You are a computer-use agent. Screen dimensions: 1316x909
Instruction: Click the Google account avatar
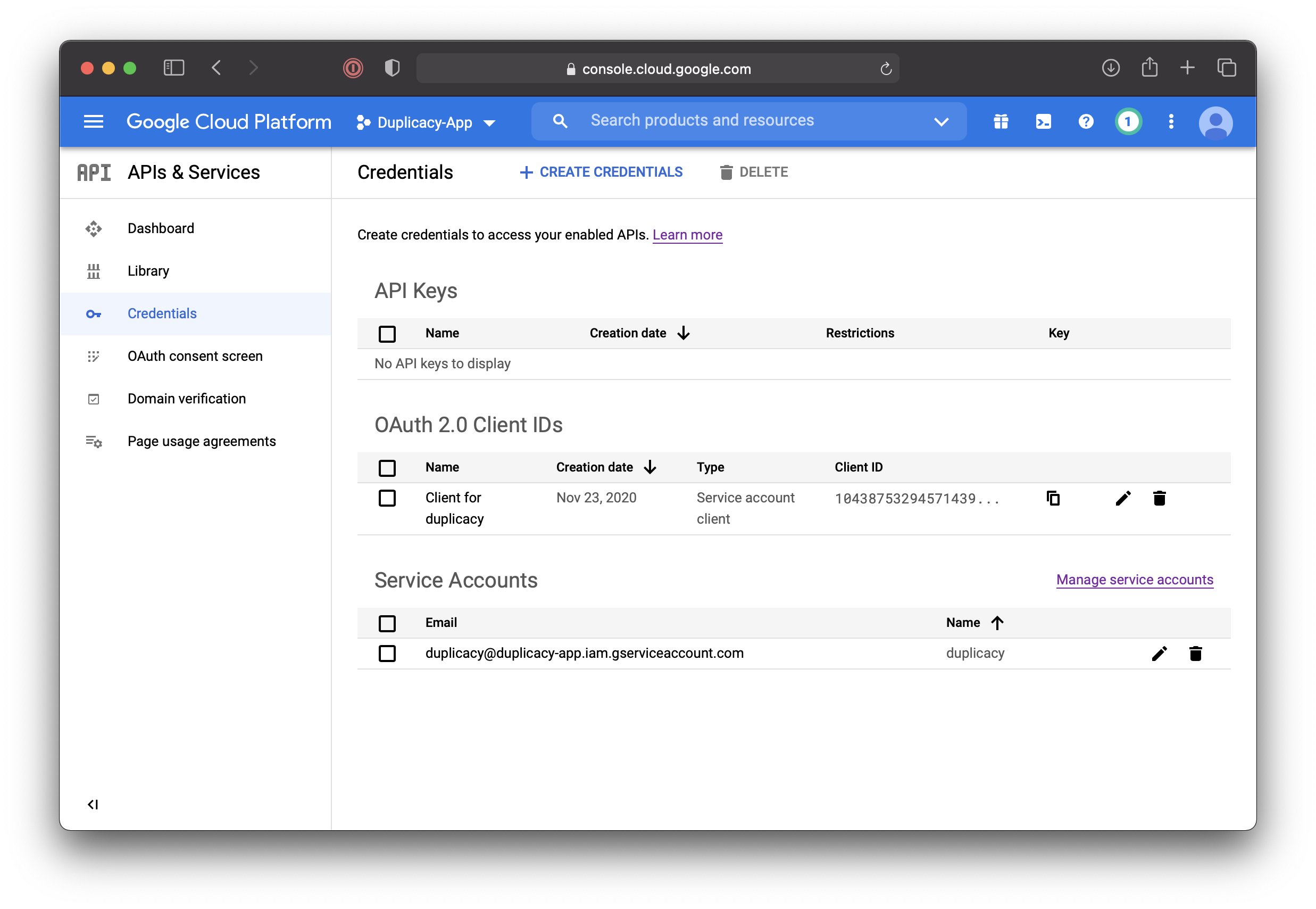tap(1216, 121)
